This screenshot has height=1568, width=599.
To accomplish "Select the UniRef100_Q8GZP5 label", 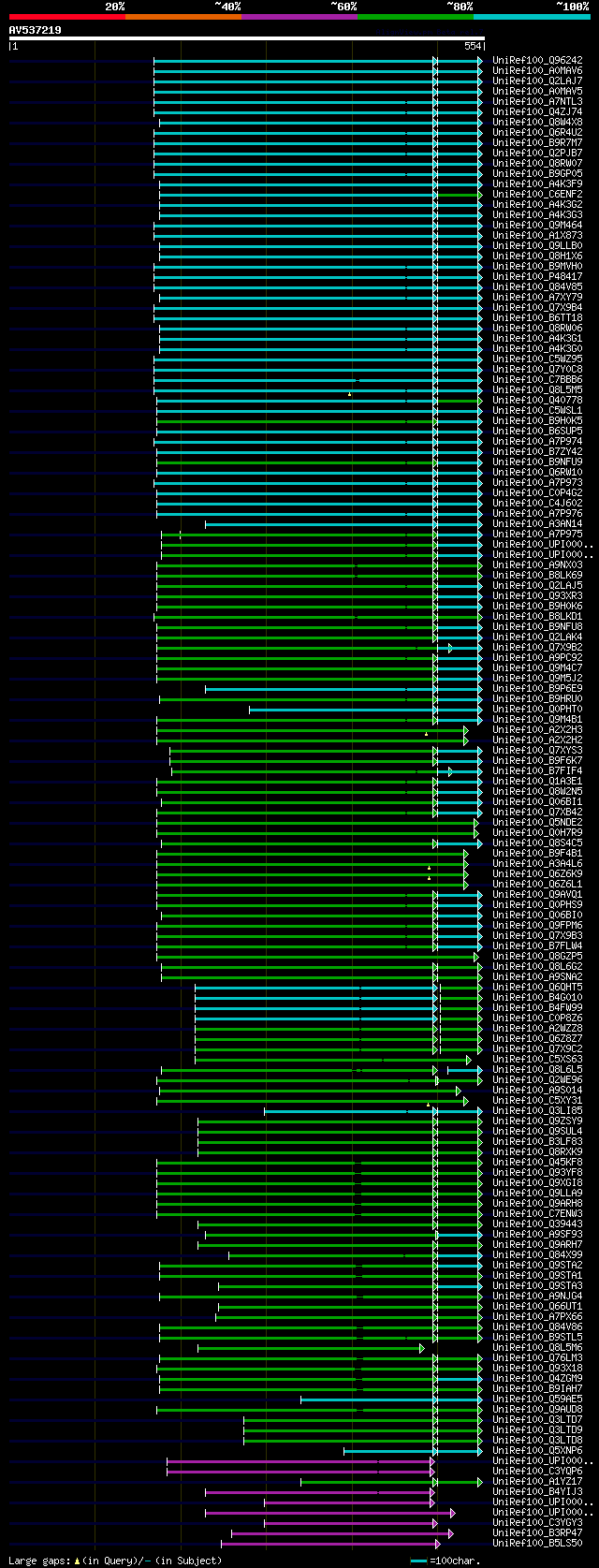I will point(537,957).
